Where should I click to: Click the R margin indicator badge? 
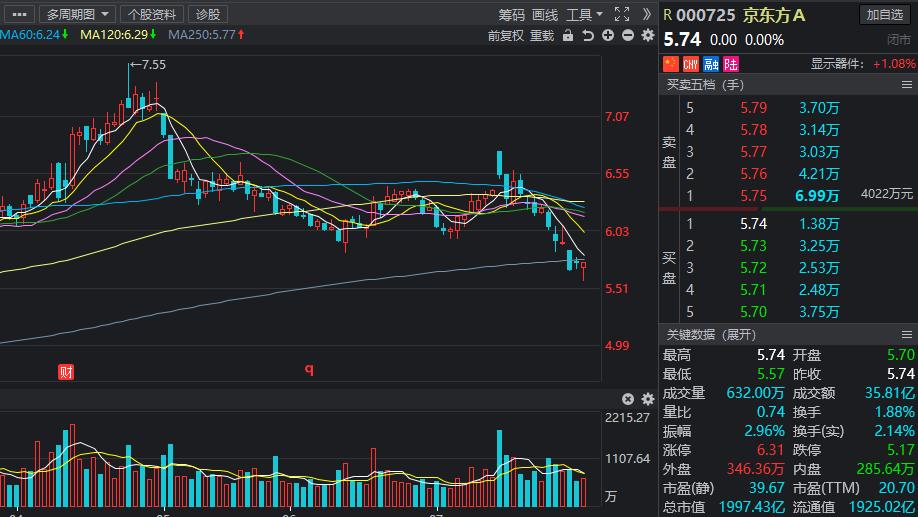coord(667,15)
